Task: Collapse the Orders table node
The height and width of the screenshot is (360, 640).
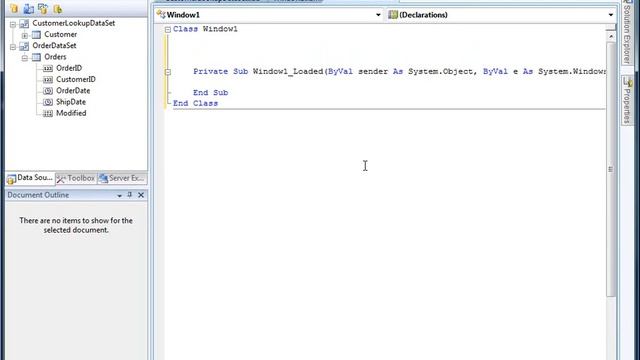Action: [25, 58]
